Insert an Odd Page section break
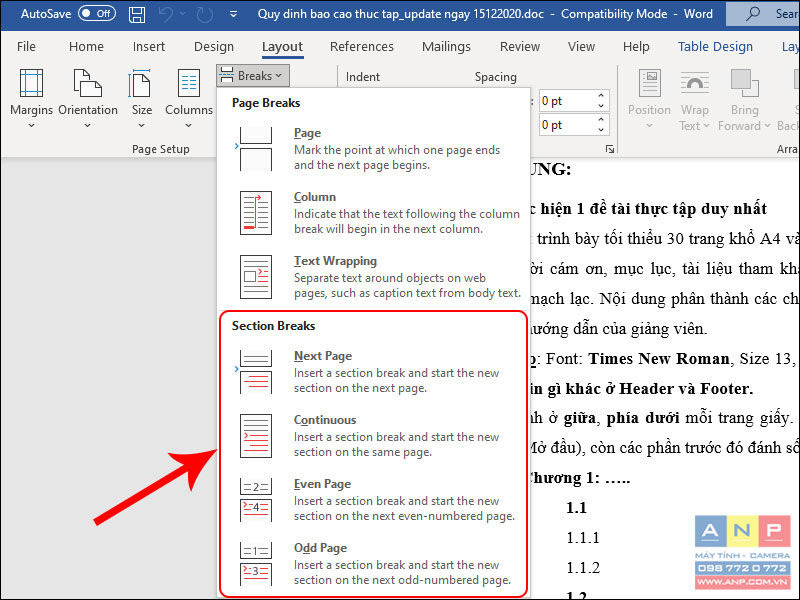The width and height of the screenshot is (800, 600). pyautogui.click(x=373, y=564)
